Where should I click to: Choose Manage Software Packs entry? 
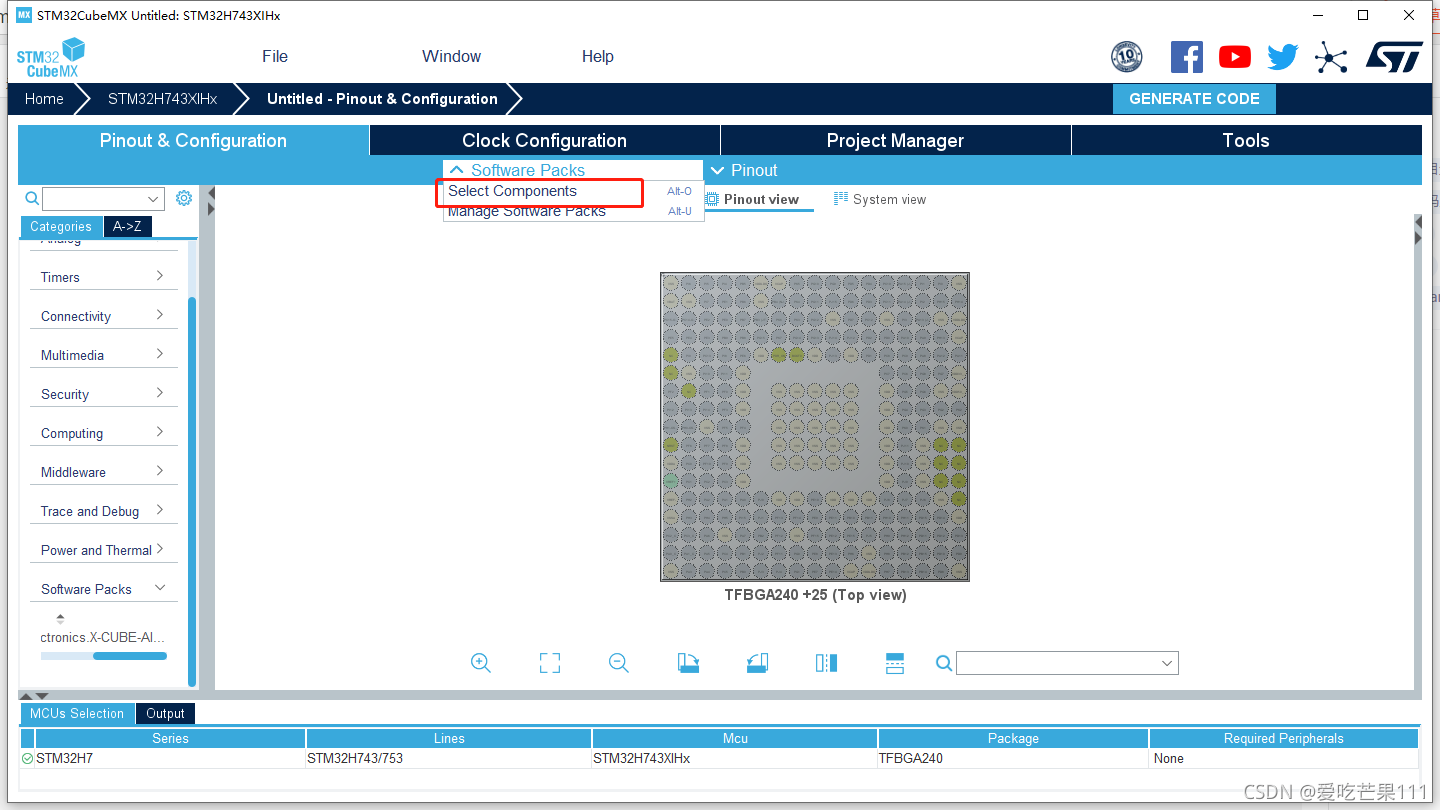pos(573,211)
